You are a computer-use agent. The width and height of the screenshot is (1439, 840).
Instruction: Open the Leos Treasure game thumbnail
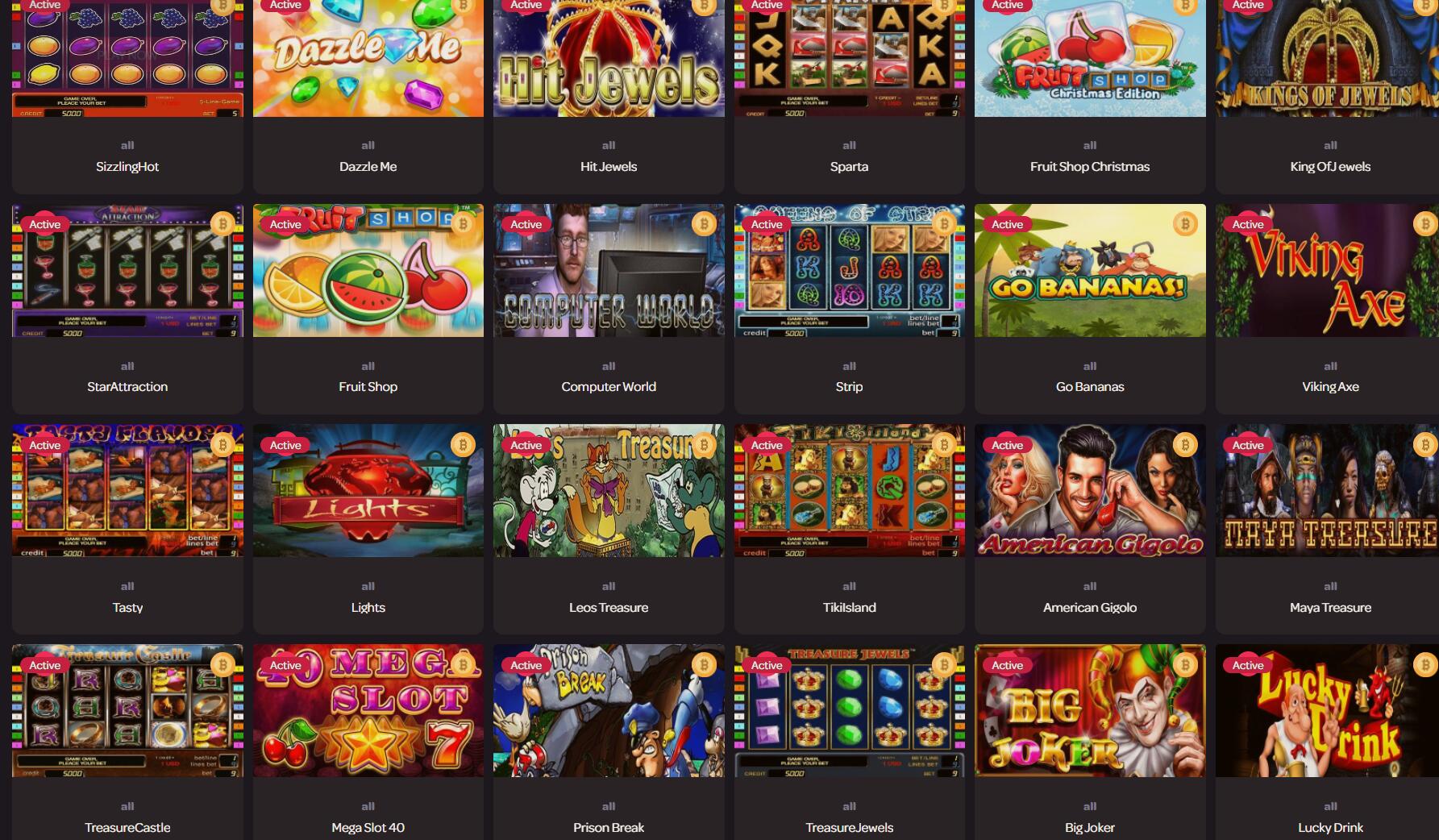pos(609,490)
